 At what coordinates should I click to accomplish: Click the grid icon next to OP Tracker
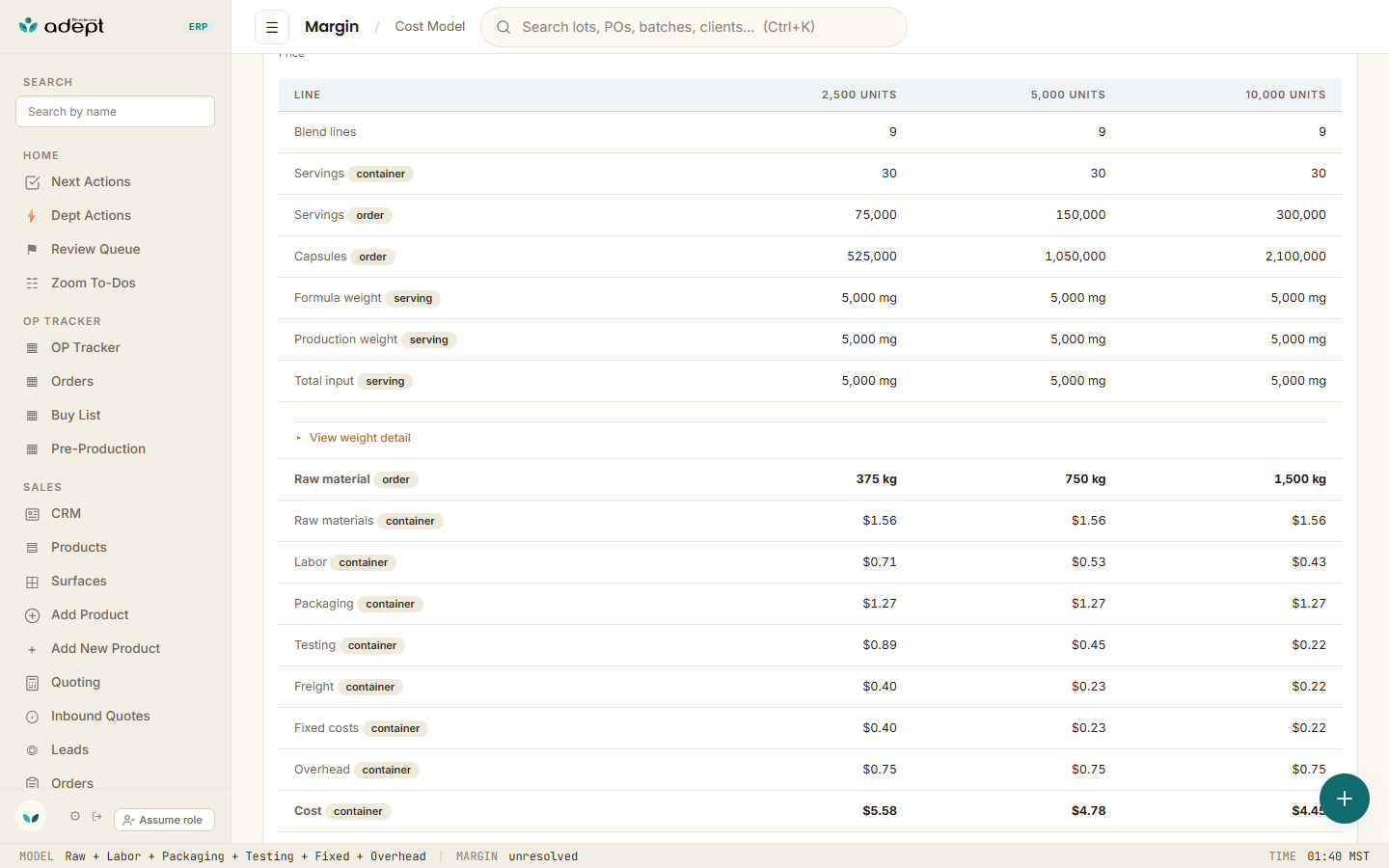[32, 348]
